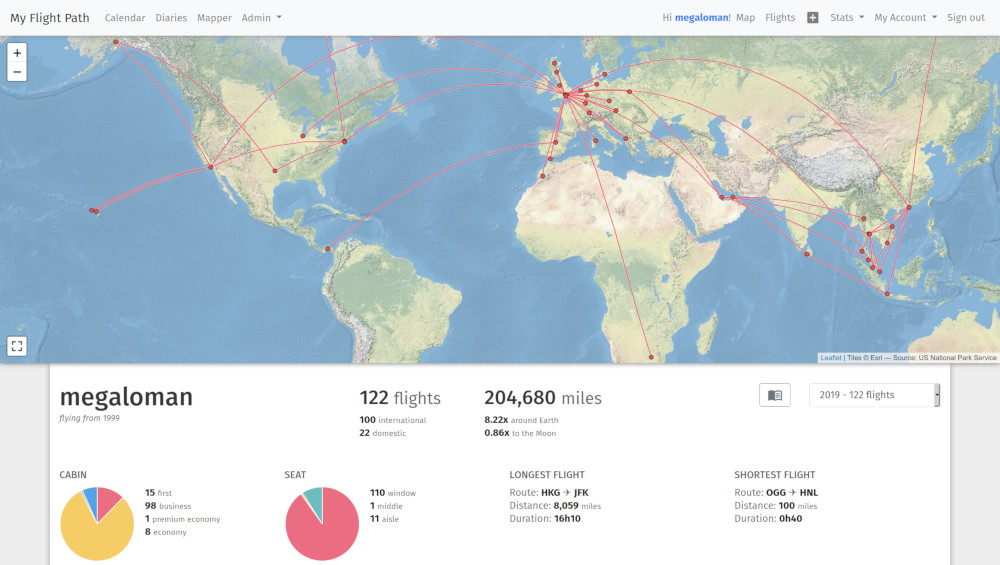Go to the Calendar page

click(125, 18)
